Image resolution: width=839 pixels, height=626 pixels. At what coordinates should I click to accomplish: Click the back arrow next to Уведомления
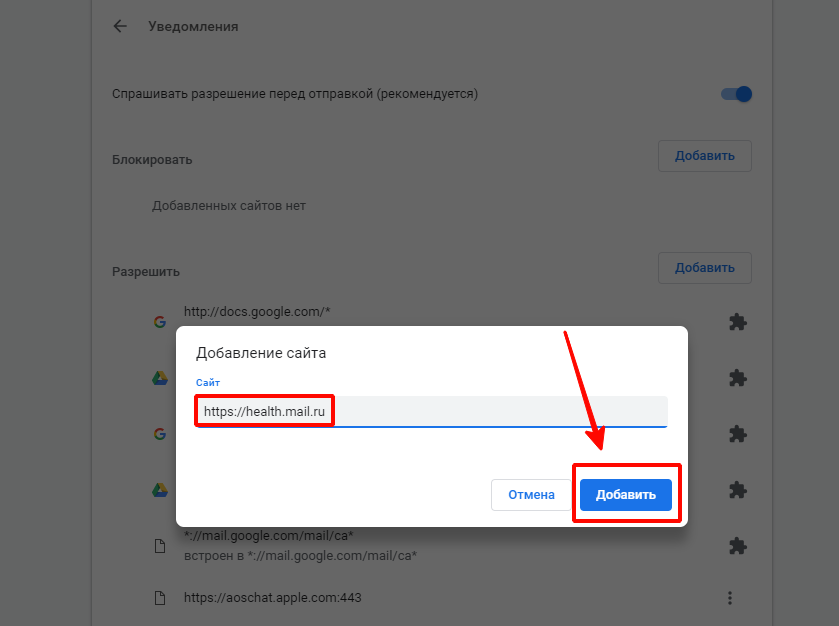120,26
